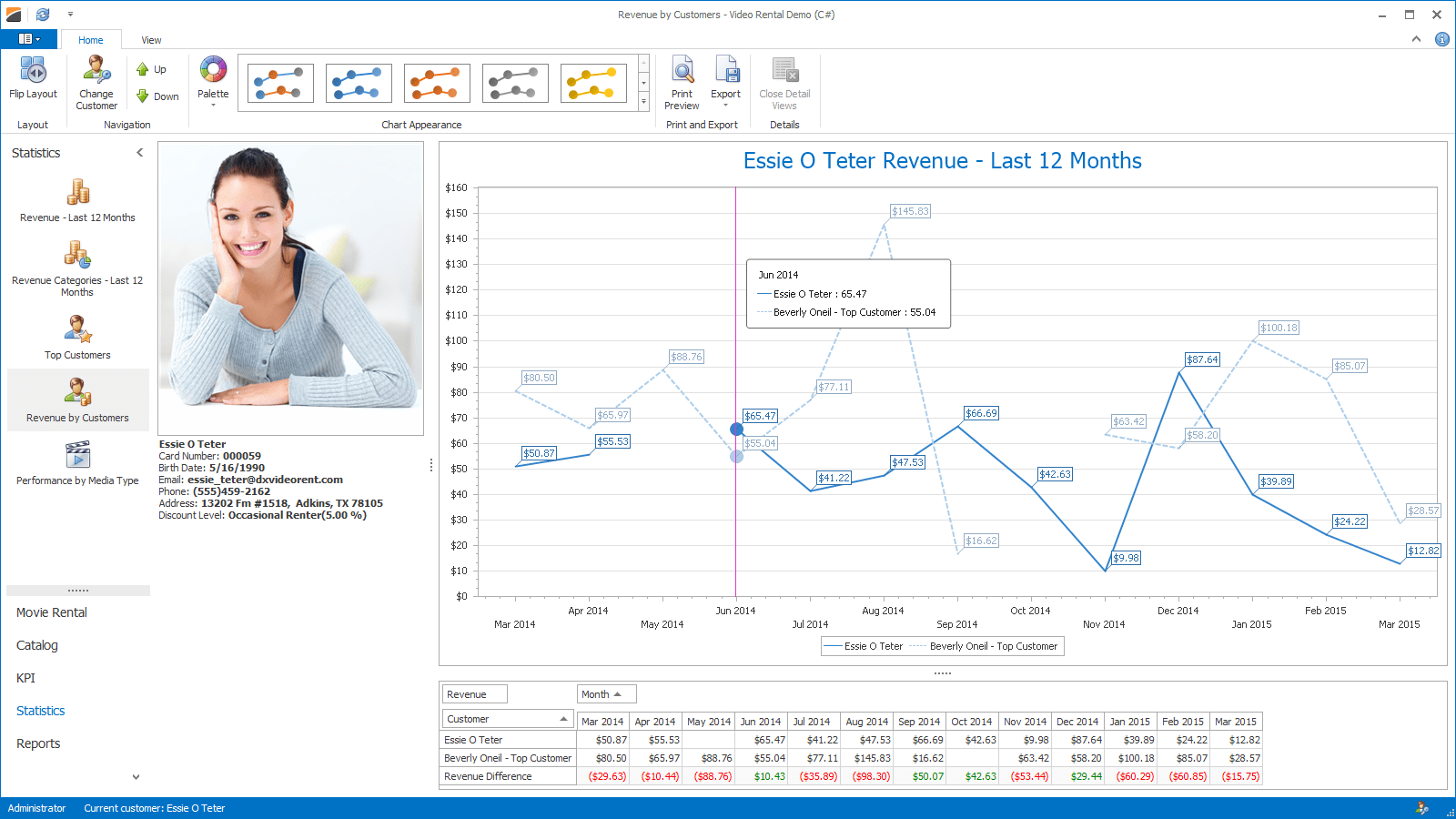Switch to the View ribbon tab
Image resolution: width=1456 pixels, height=819 pixels.
pyautogui.click(x=151, y=40)
